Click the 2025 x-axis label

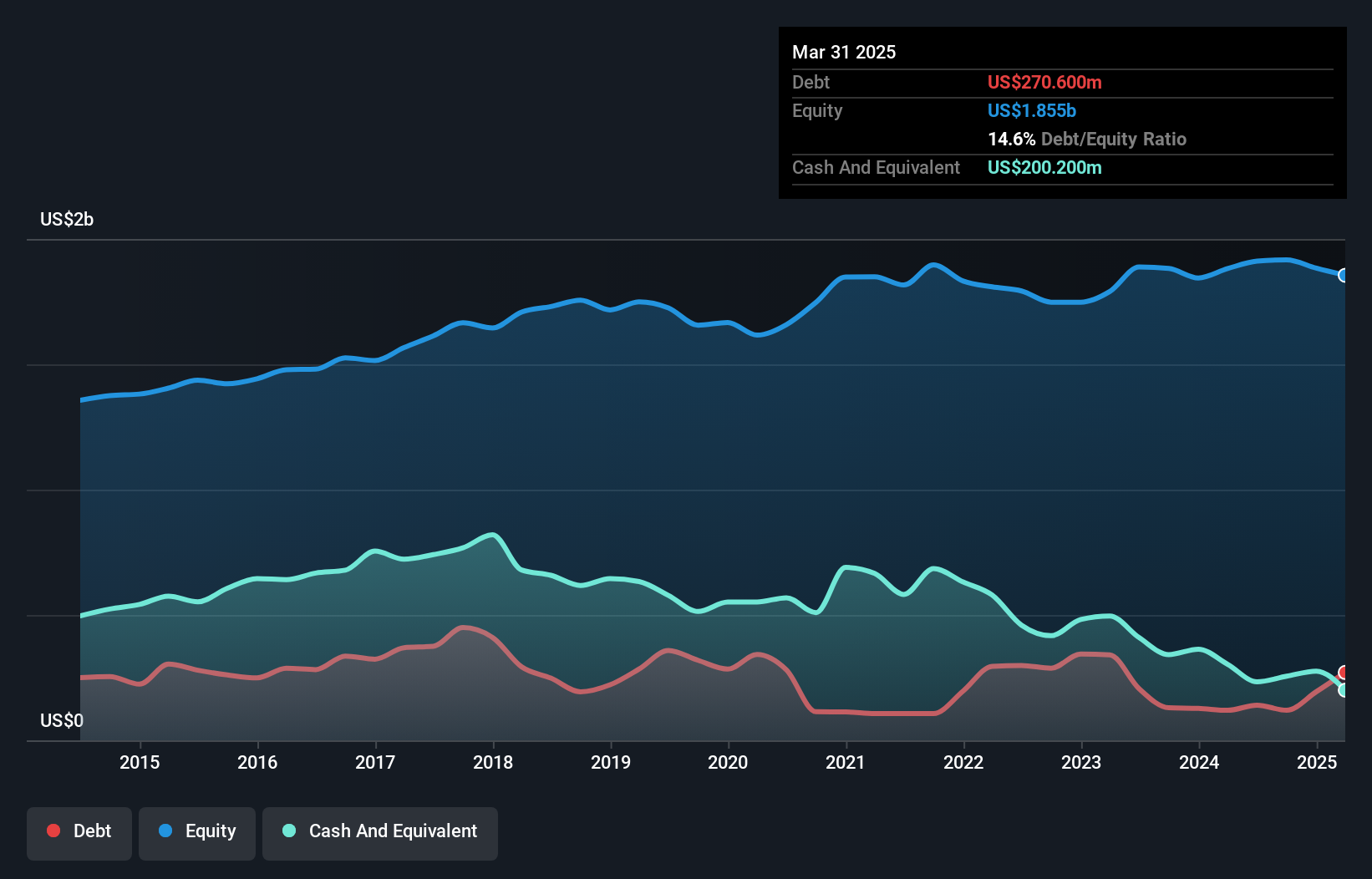pyautogui.click(x=1317, y=762)
